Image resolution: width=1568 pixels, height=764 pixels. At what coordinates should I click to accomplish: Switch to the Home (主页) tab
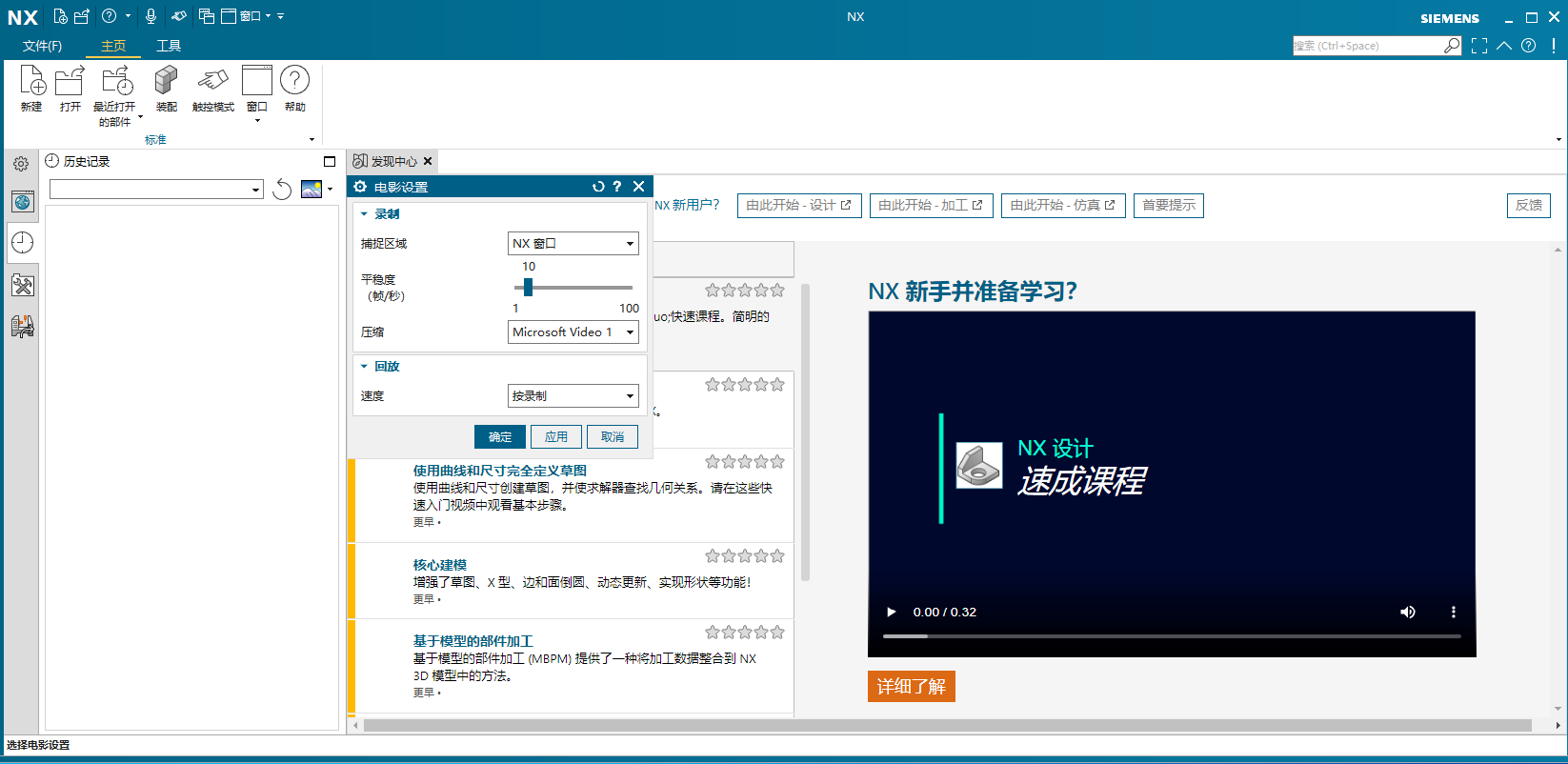113,46
